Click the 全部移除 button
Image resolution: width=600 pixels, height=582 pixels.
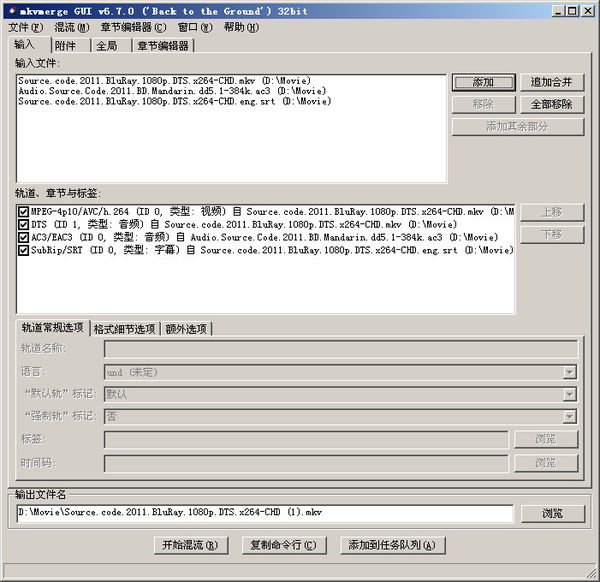pyautogui.click(x=552, y=104)
